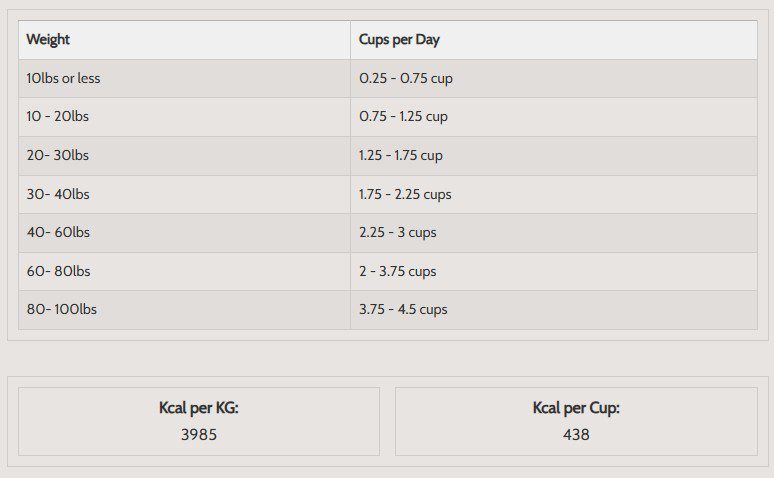
Task: Click the 2 - 3.75 cups cell
Action: [x=398, y=271]
